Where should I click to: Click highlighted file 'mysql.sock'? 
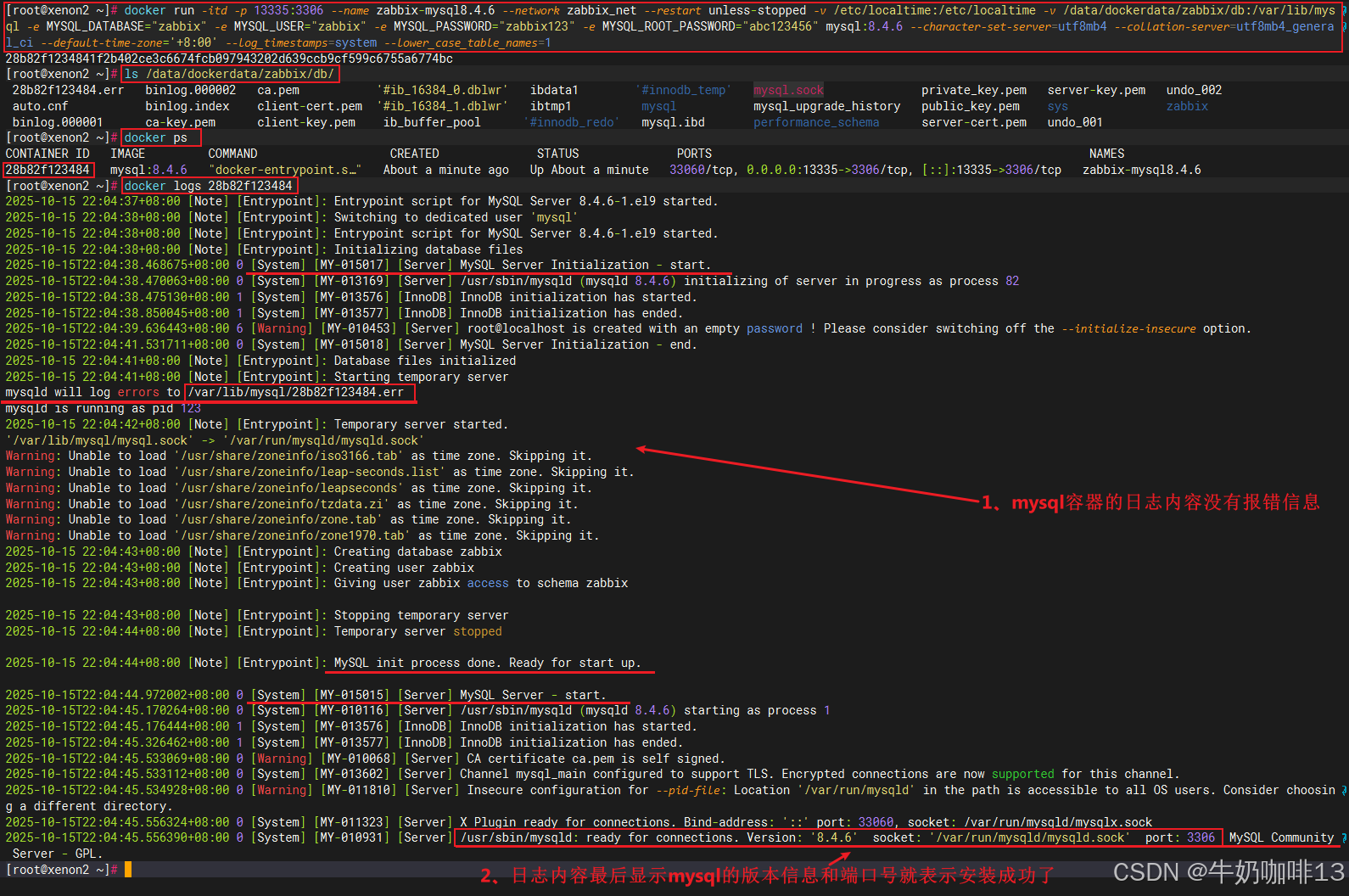click(788, 90)
